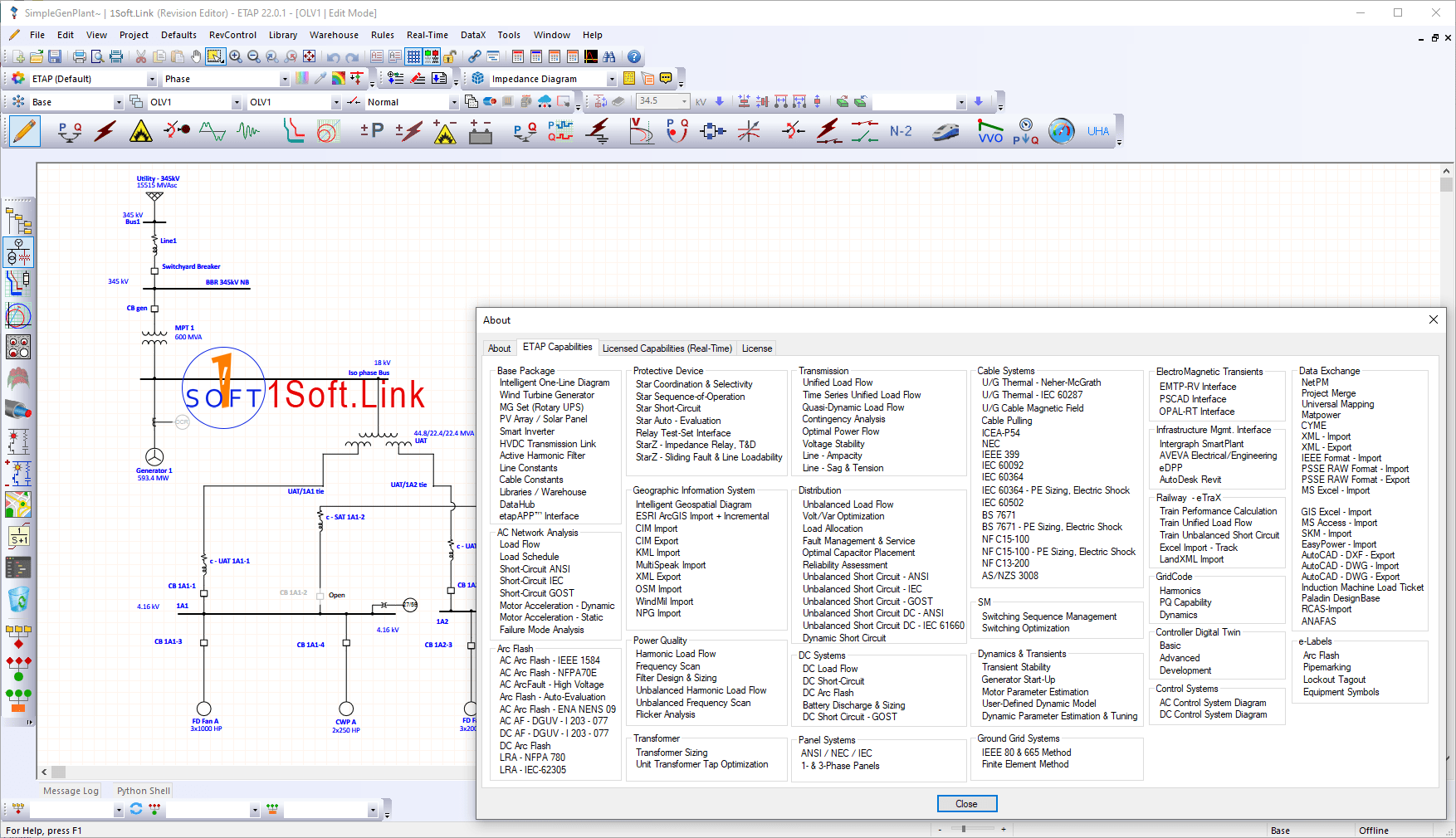
Task: Toggle the rubber-band selection tool
Action: tap(216, 56)
